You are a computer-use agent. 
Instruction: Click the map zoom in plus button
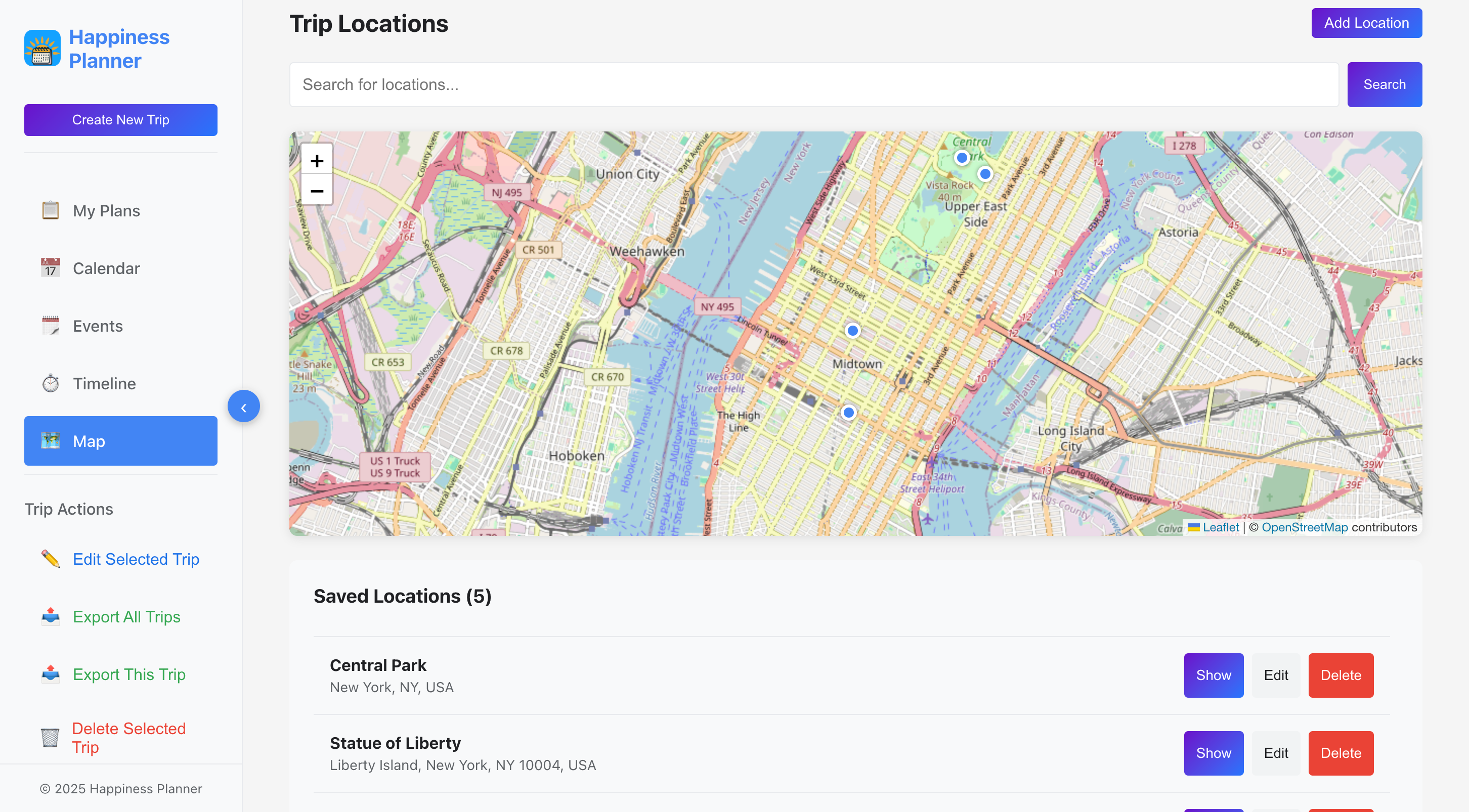[x=317, y=161]
